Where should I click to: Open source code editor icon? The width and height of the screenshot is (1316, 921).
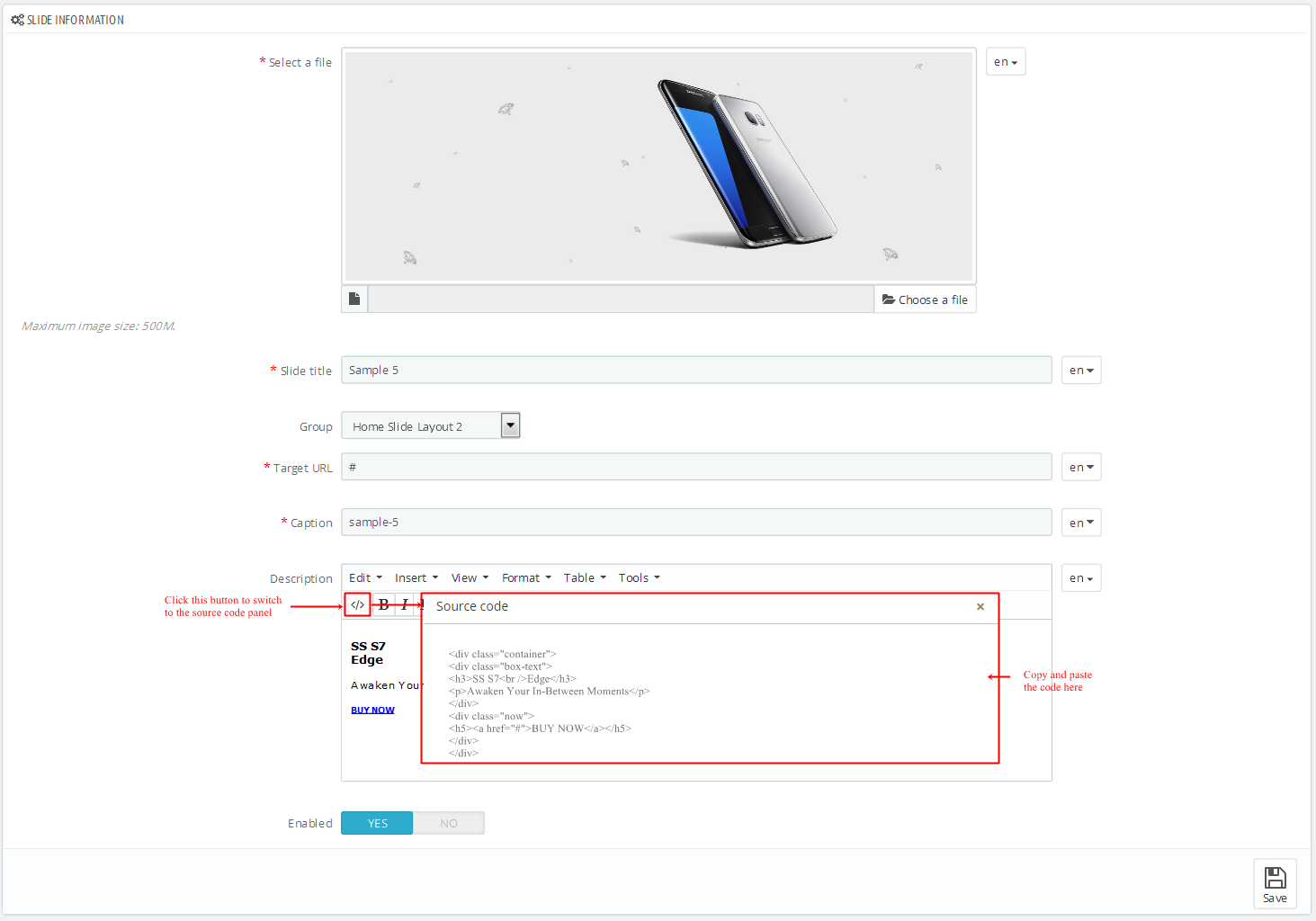click(x=357, y=604)
